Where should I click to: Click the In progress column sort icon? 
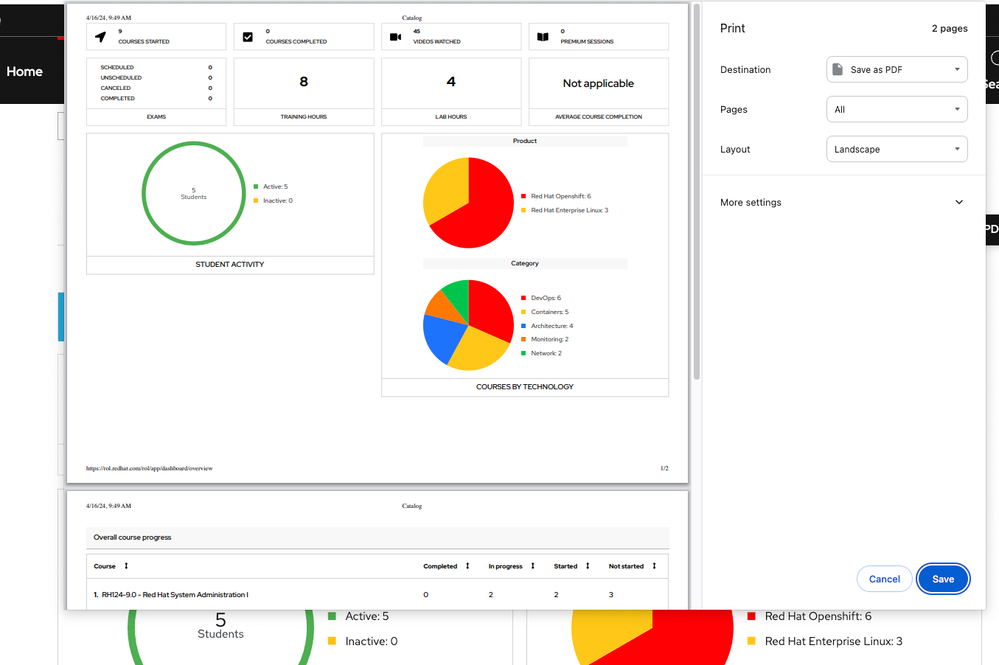pyautogui.click(x=532, y=566)
